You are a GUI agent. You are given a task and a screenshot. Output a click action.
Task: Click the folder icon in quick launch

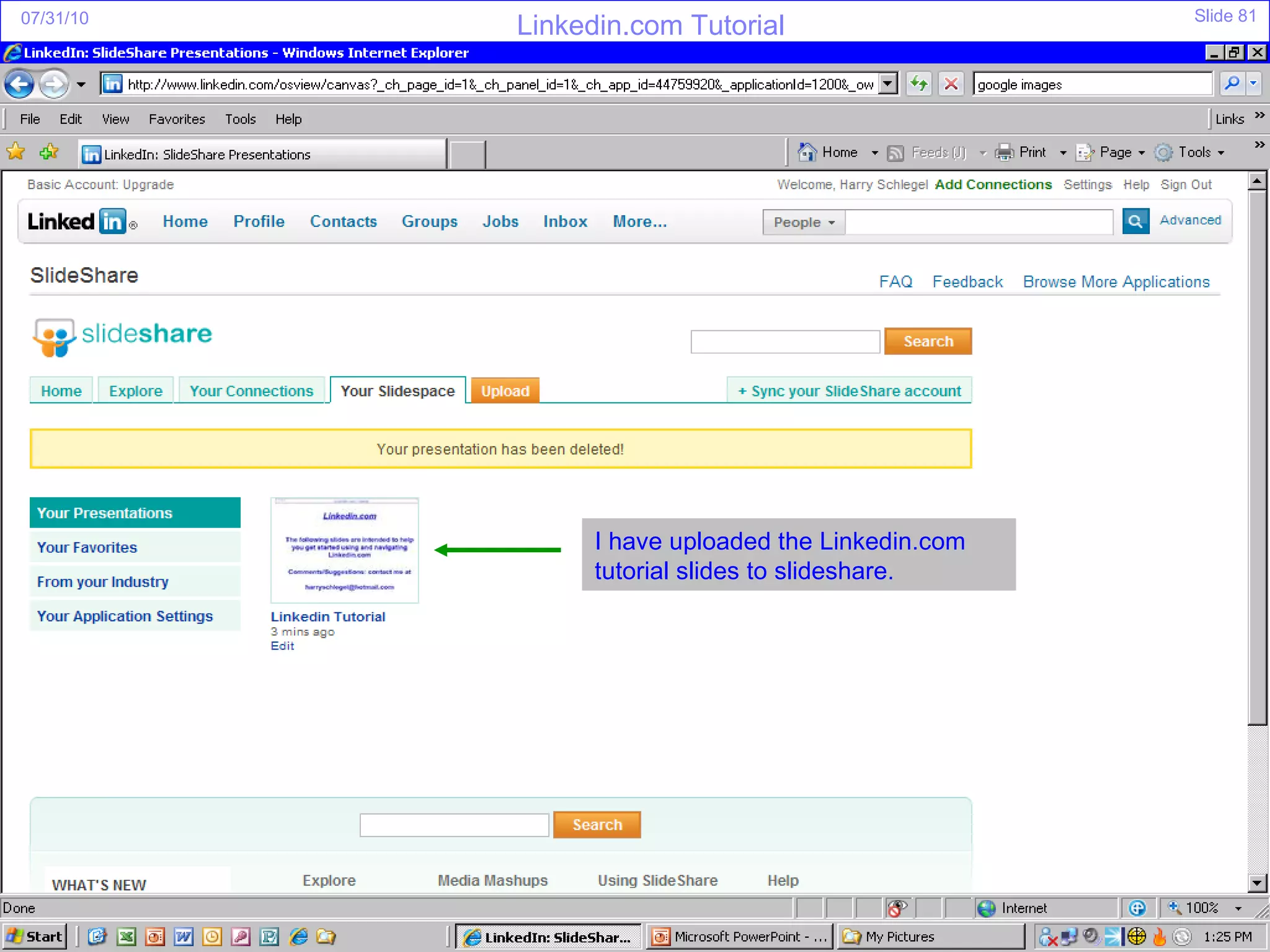point(327,937)
